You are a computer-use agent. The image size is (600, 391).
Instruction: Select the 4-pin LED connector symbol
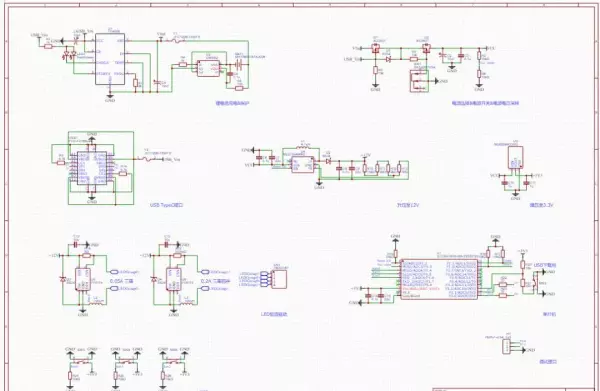(x=279, y=279)
